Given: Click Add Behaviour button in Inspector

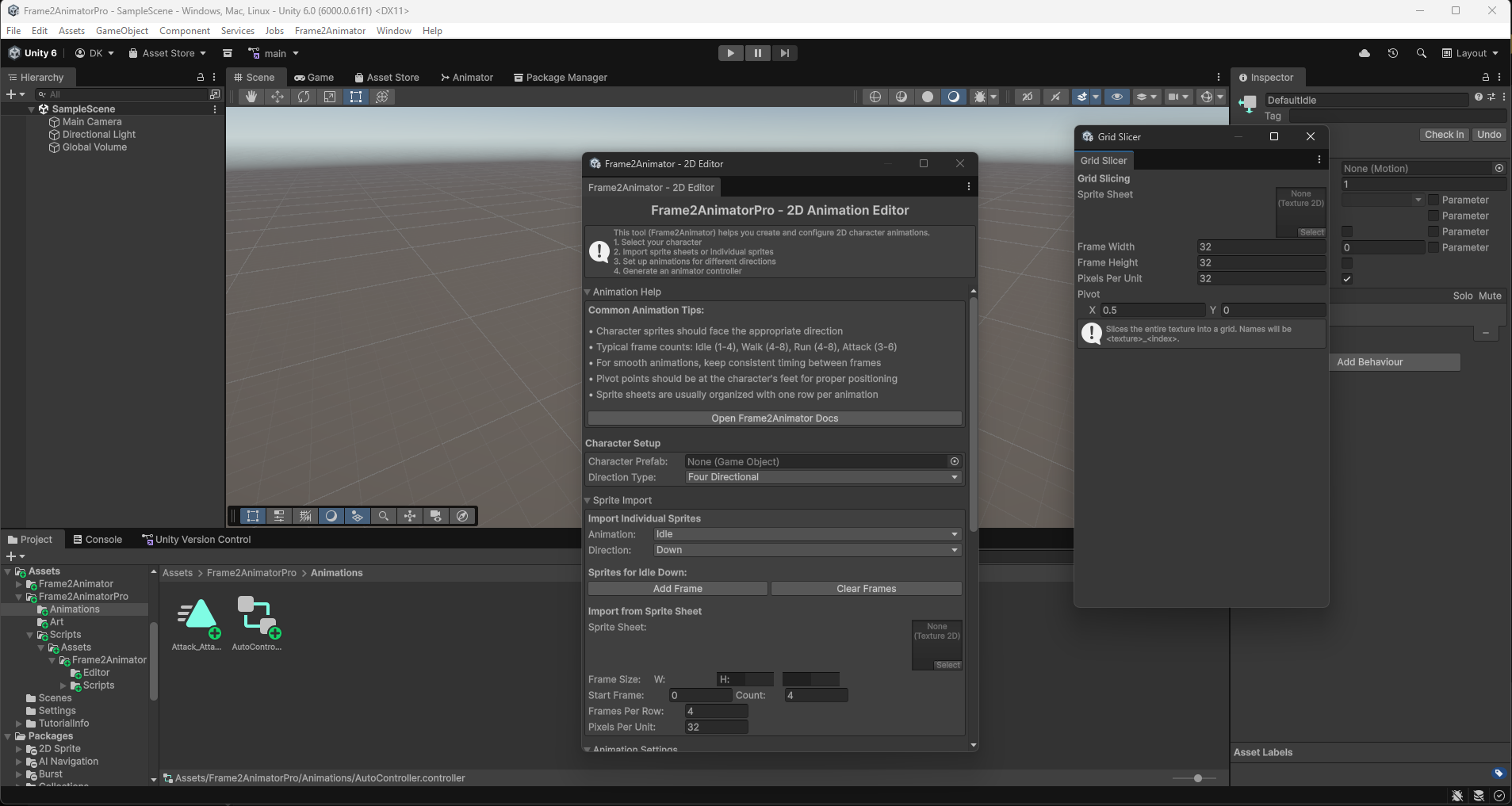Looking at the screenshot, I should tap(1395, 362).
